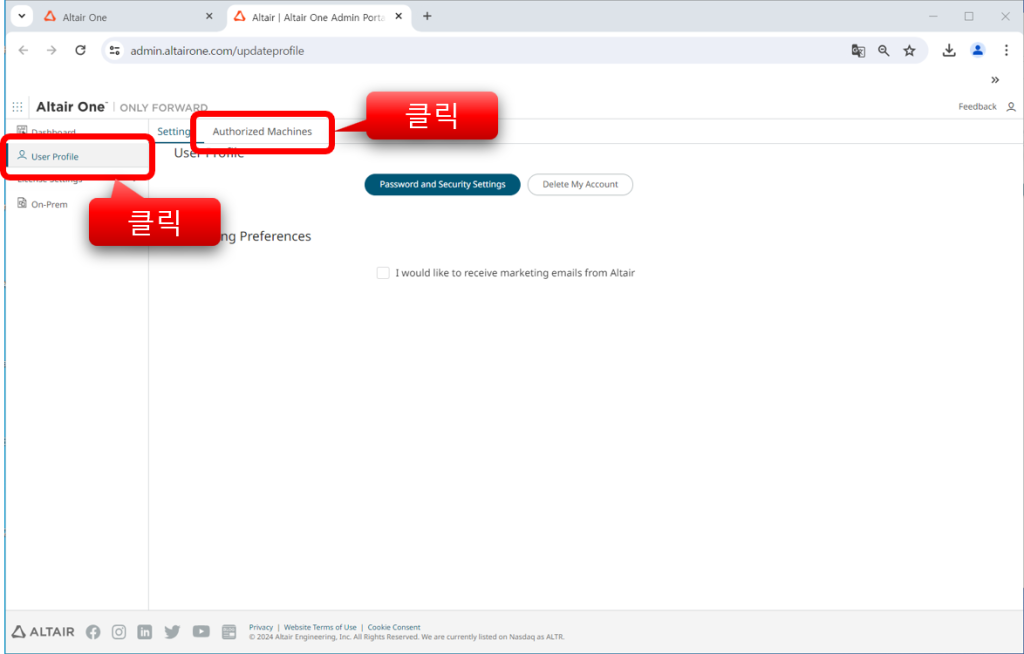Open a new browser tab

pyautogui.click(x=427, y=16)
